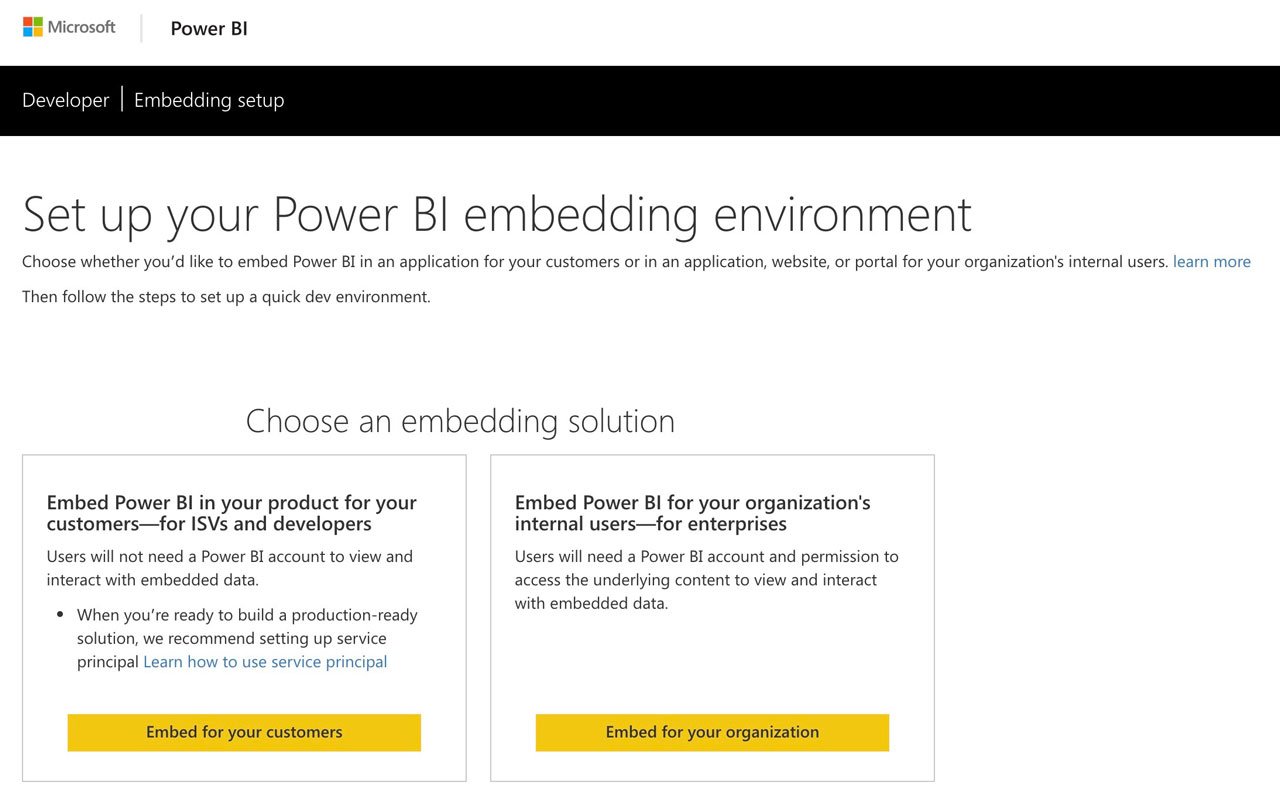Click the bullet dot in the customers card
This screenshot has height=808, width=1280.
[60, 616]
